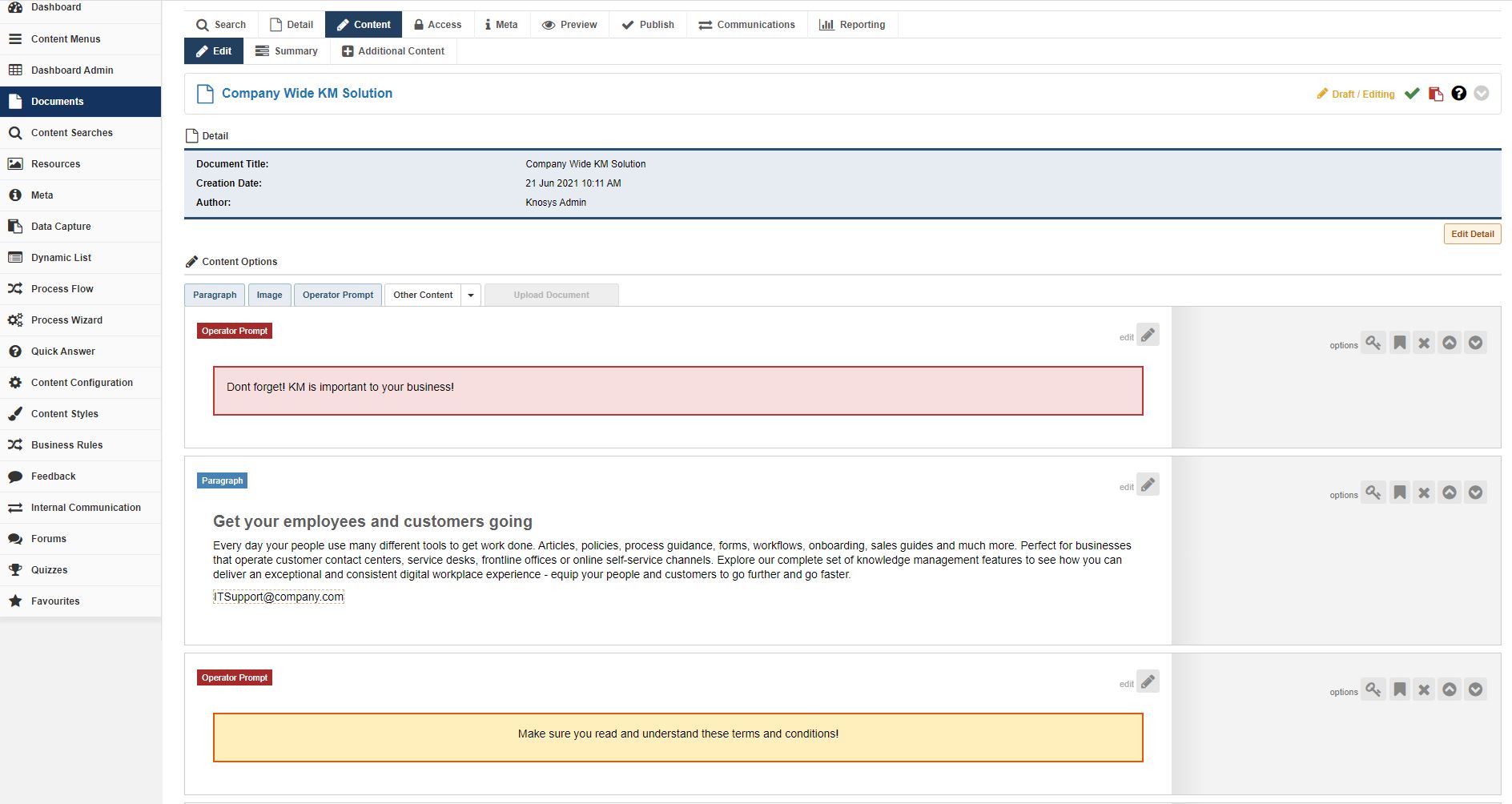The image size is (1512, 804).
Task: Switch to the Publish tab
Action: coord(648,24)
